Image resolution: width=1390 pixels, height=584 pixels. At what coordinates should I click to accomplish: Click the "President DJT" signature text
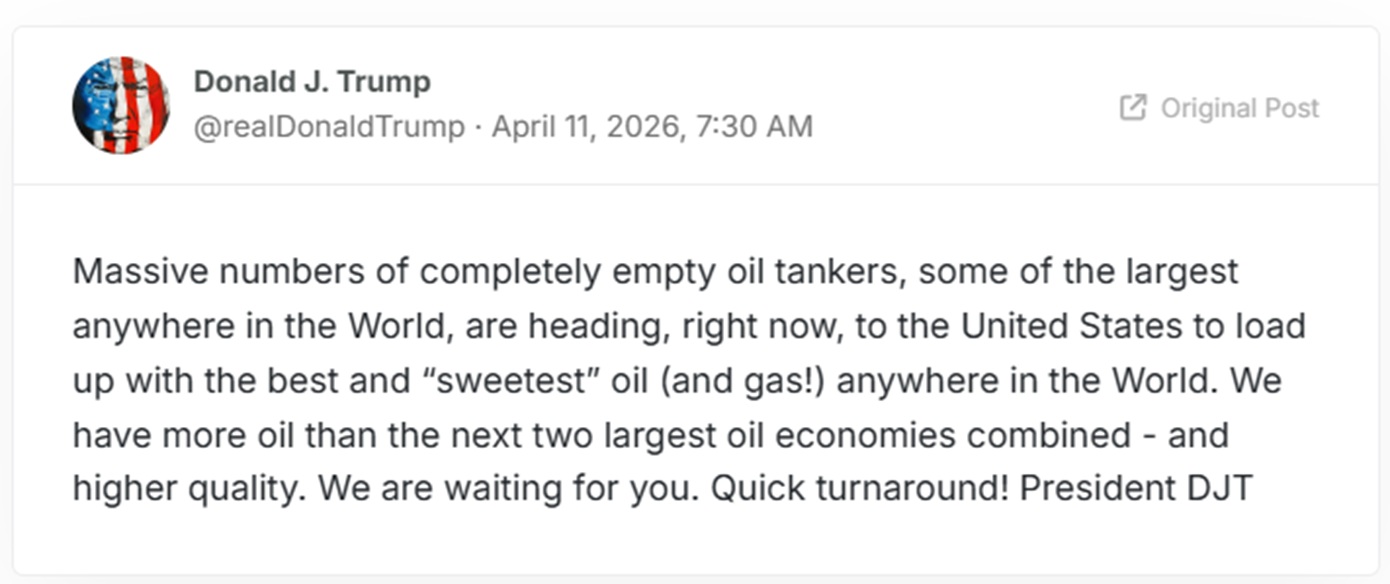[1136, 488]
